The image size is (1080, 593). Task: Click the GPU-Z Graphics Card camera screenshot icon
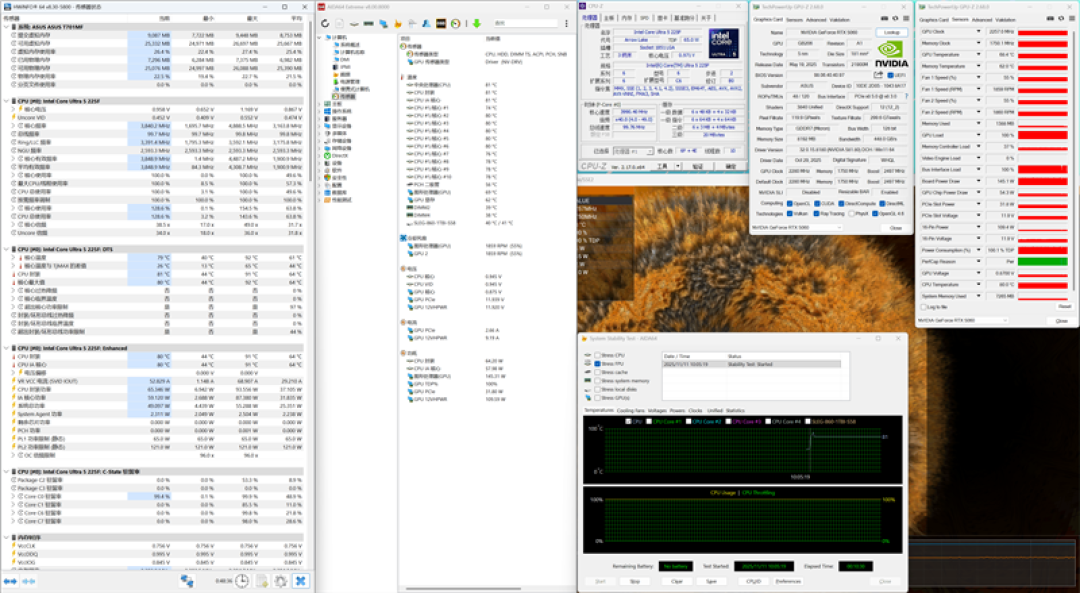point(884,19)
